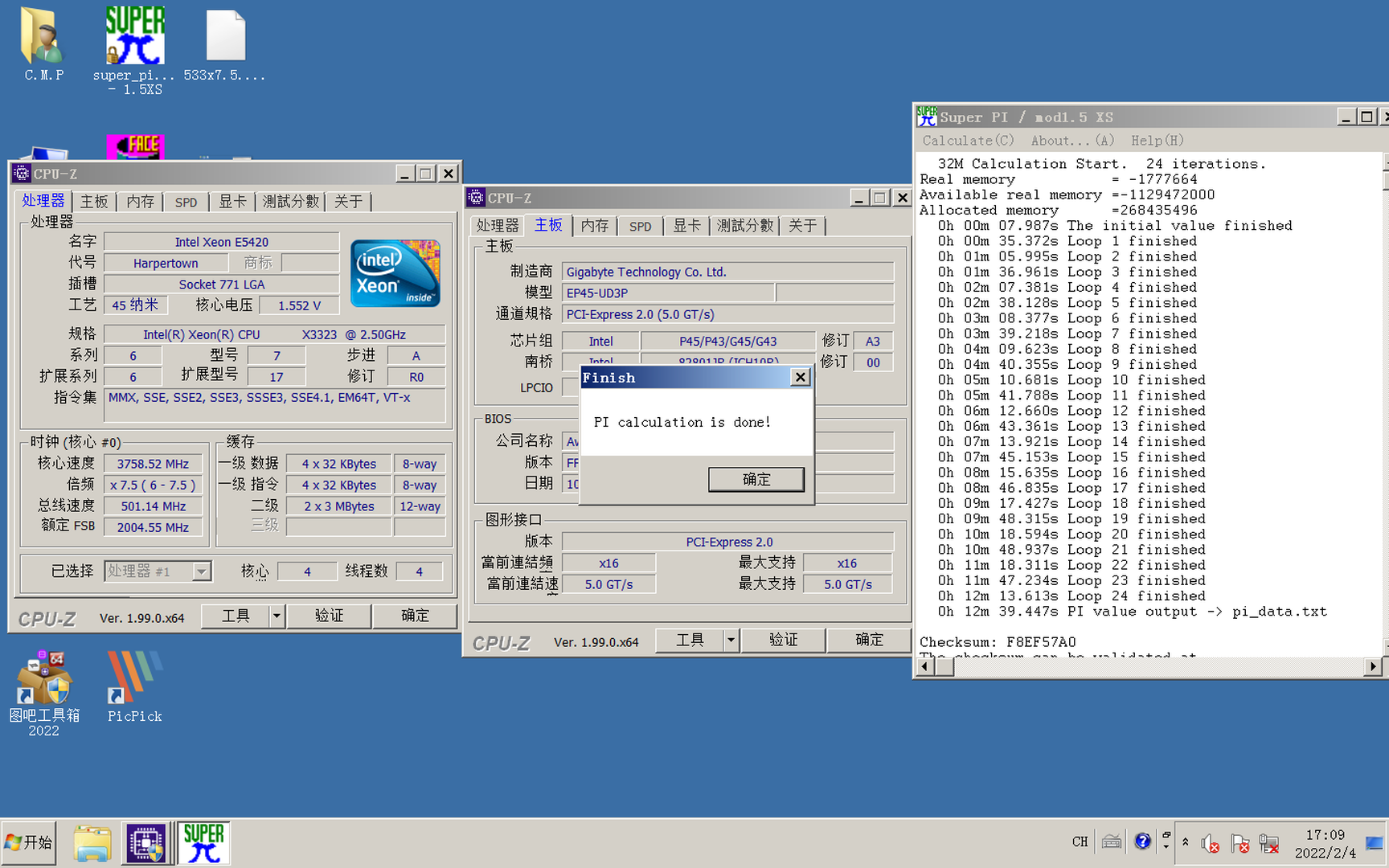Confirm the Finish dialog with 确定
Viewport: 1389px width, 868px height.
click(x=756, y=480)
